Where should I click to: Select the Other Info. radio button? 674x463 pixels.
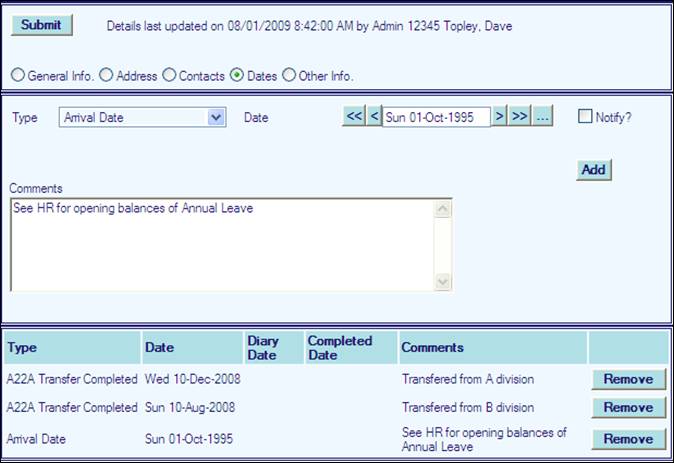pos(290,75)
